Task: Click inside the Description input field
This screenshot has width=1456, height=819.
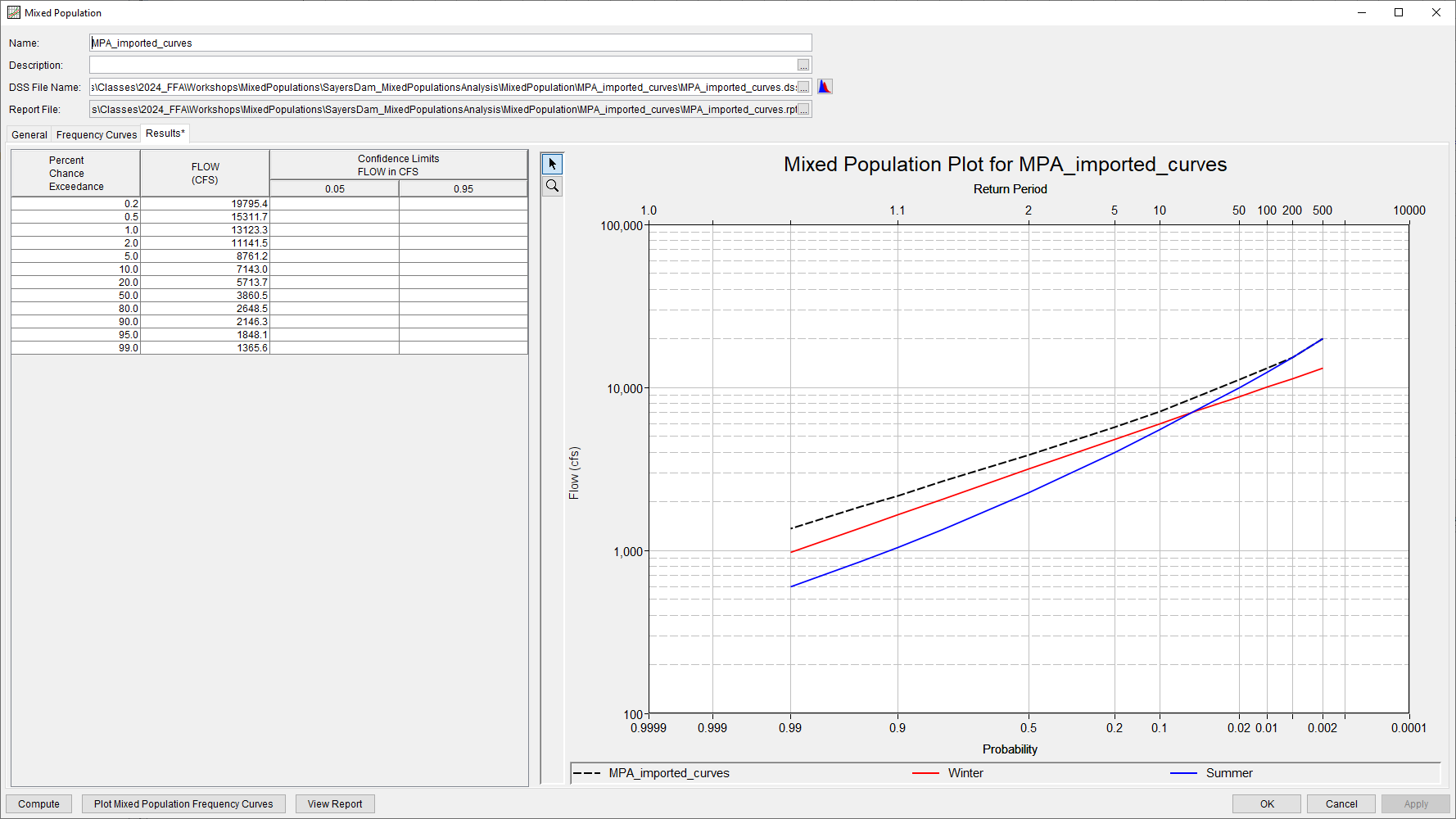Action: pos(442,66)
